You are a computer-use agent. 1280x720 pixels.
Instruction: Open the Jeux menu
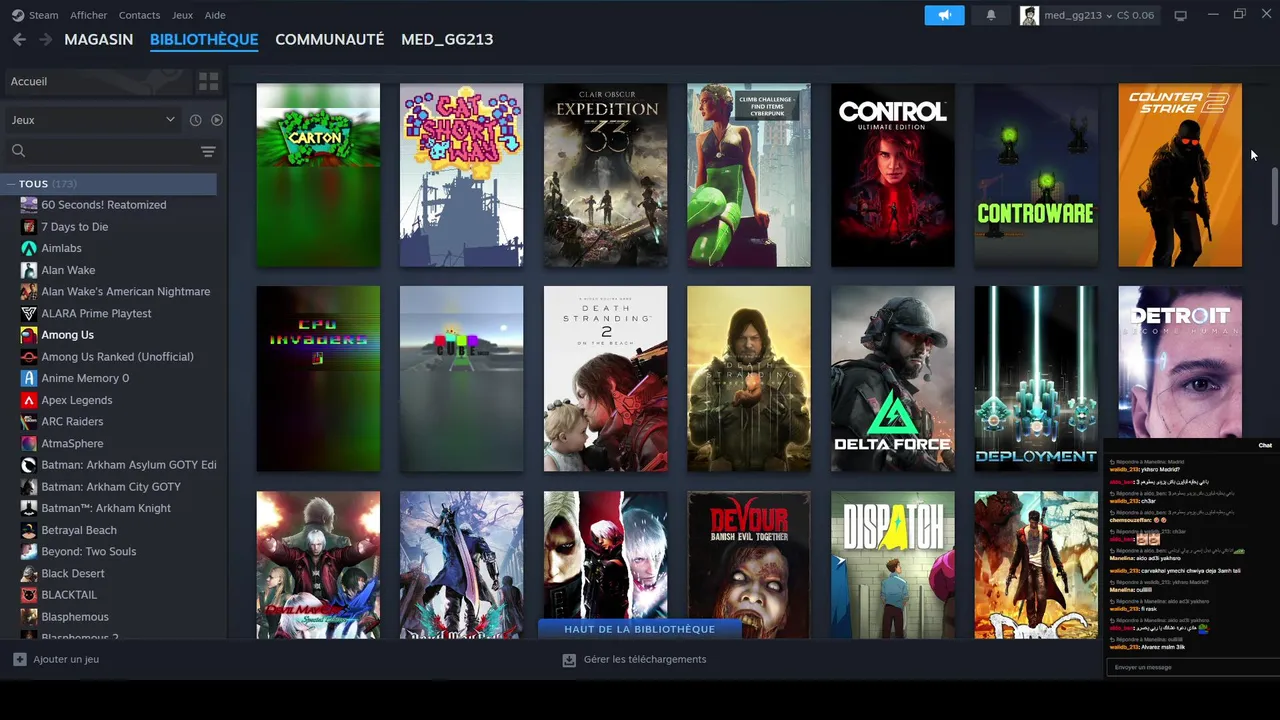[x=182, y=15]
